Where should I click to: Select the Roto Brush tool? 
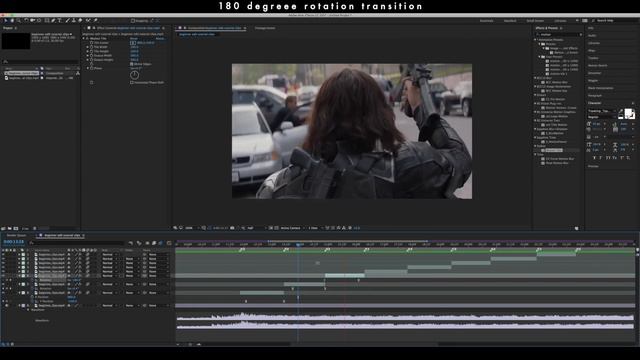(88, 20)
